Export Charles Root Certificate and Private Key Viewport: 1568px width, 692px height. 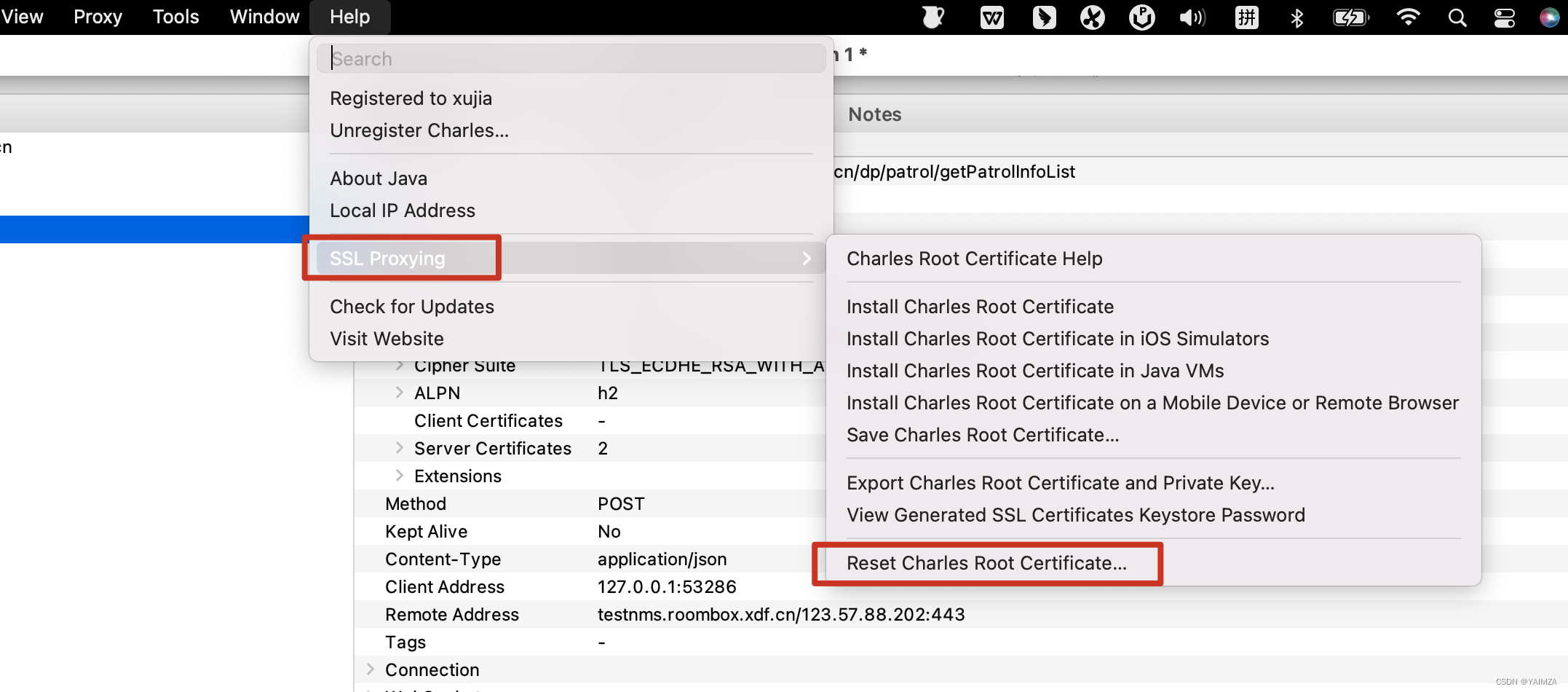tap(1060, 483)
